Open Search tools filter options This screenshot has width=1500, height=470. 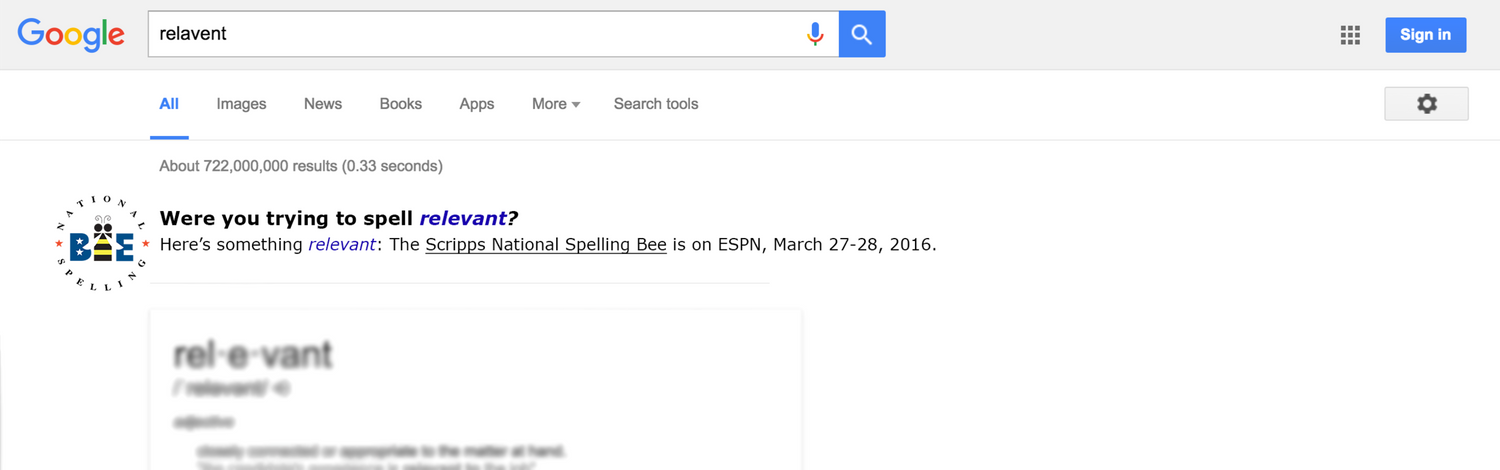656,104
